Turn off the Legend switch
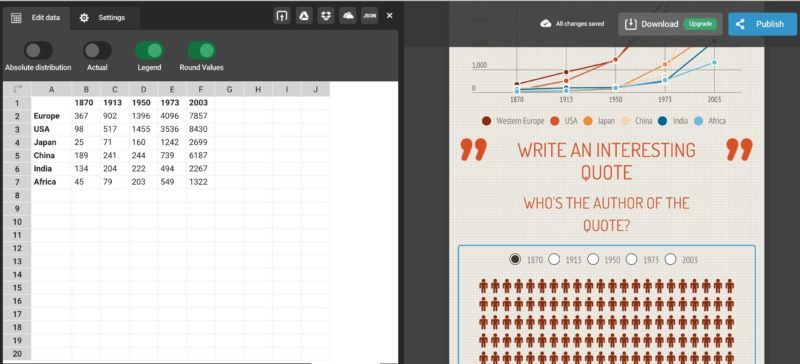800x364 pixels. click(149, 51)
